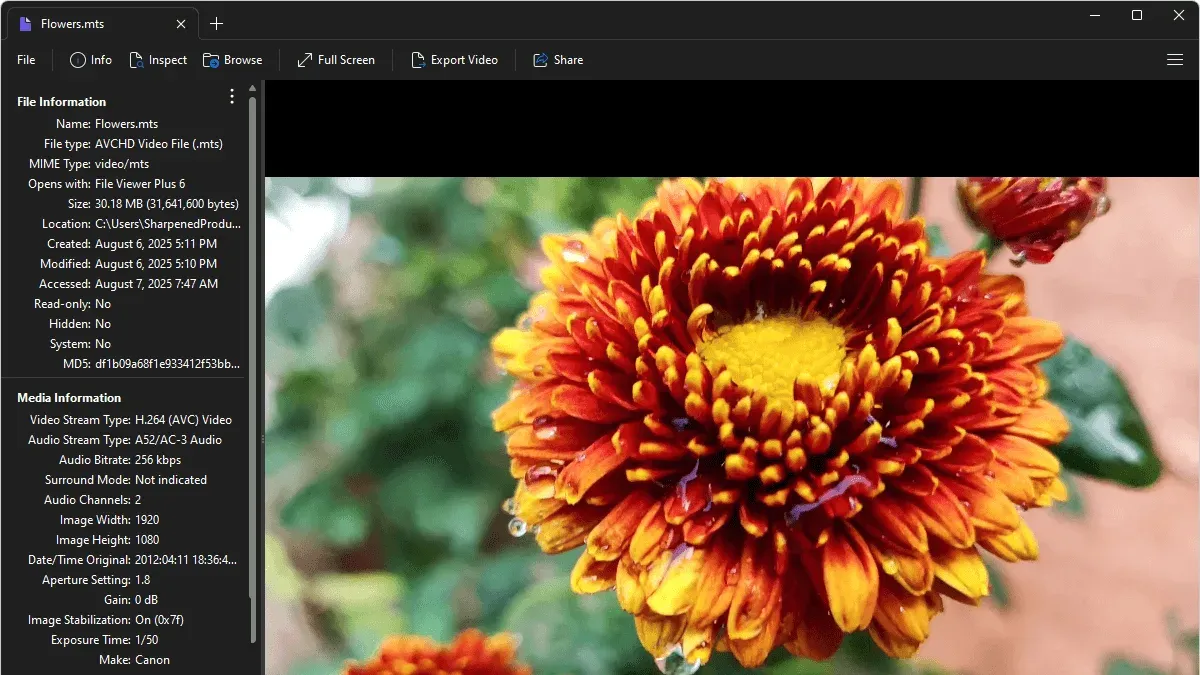Select Image Stabilization On value
Viewport: 1200px width, 675px height.
tap(159, 620)
